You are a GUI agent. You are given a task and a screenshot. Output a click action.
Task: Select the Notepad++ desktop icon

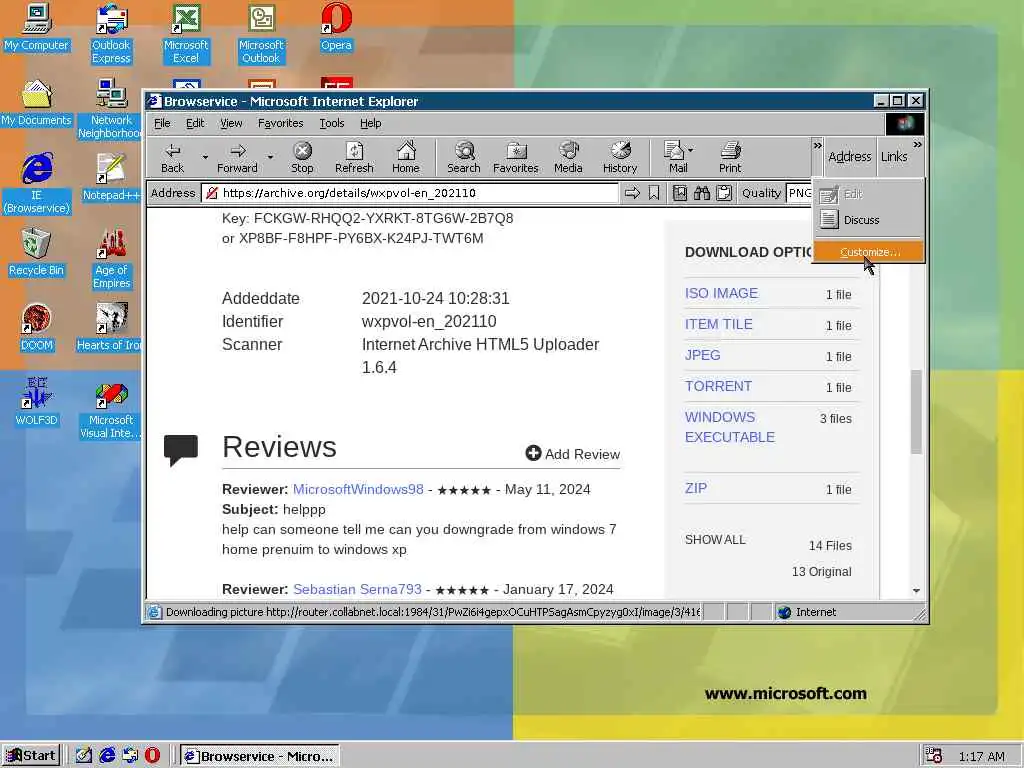[111, 177]
